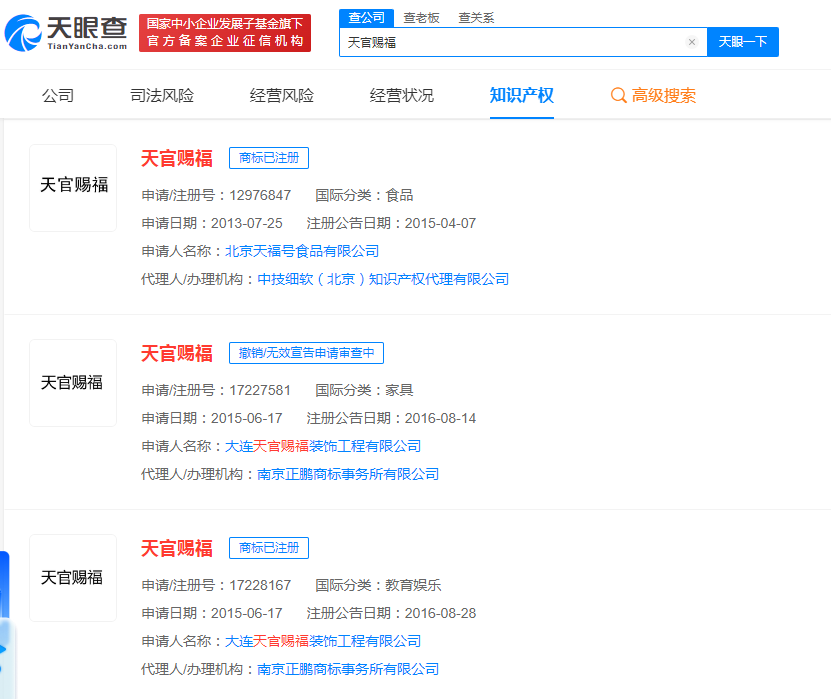831x699 pixels.
Task: Select the 知识产权 tab
Action: point(521,95)
